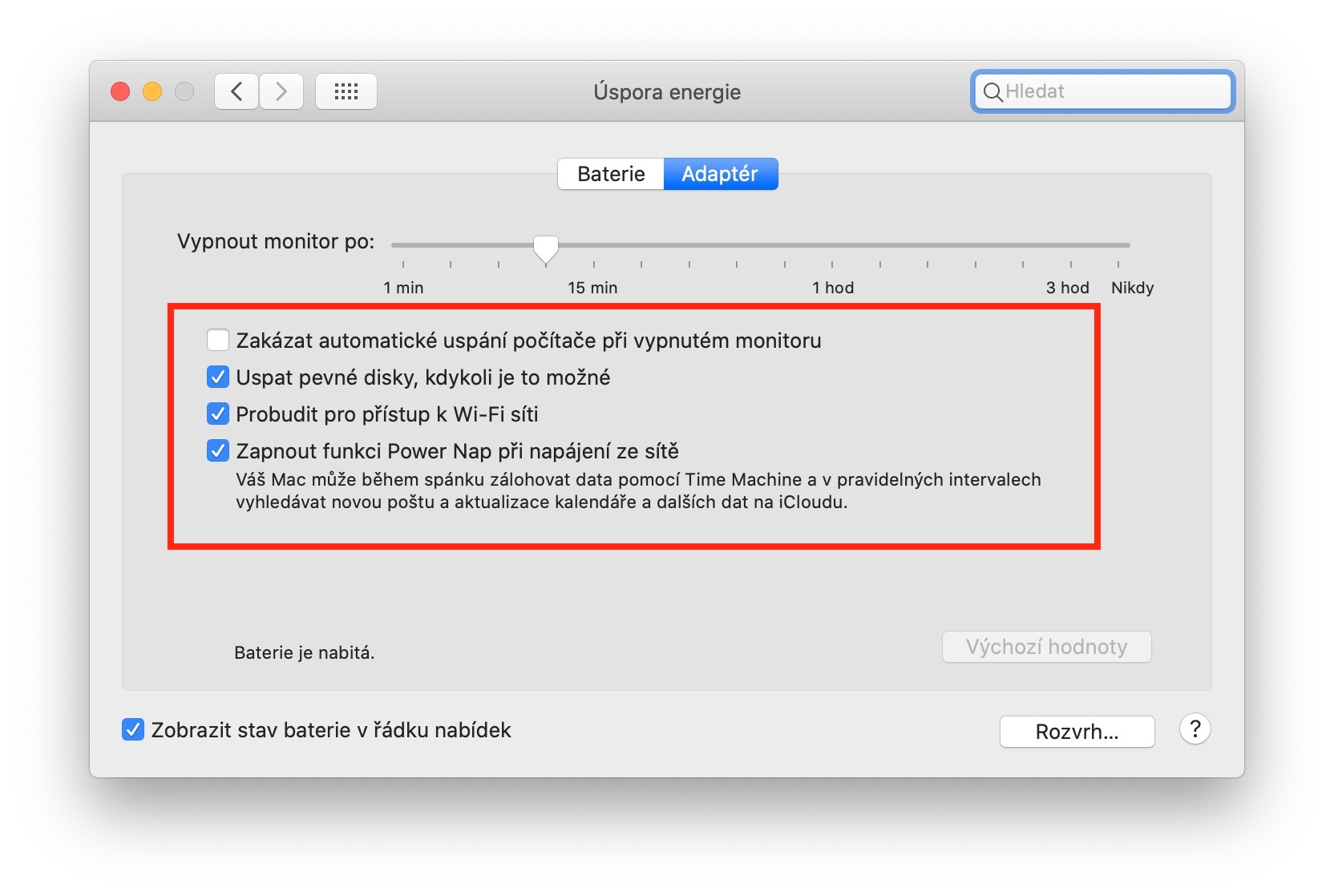
Task: Show all preferences grid icon
Action: point(346,91)
